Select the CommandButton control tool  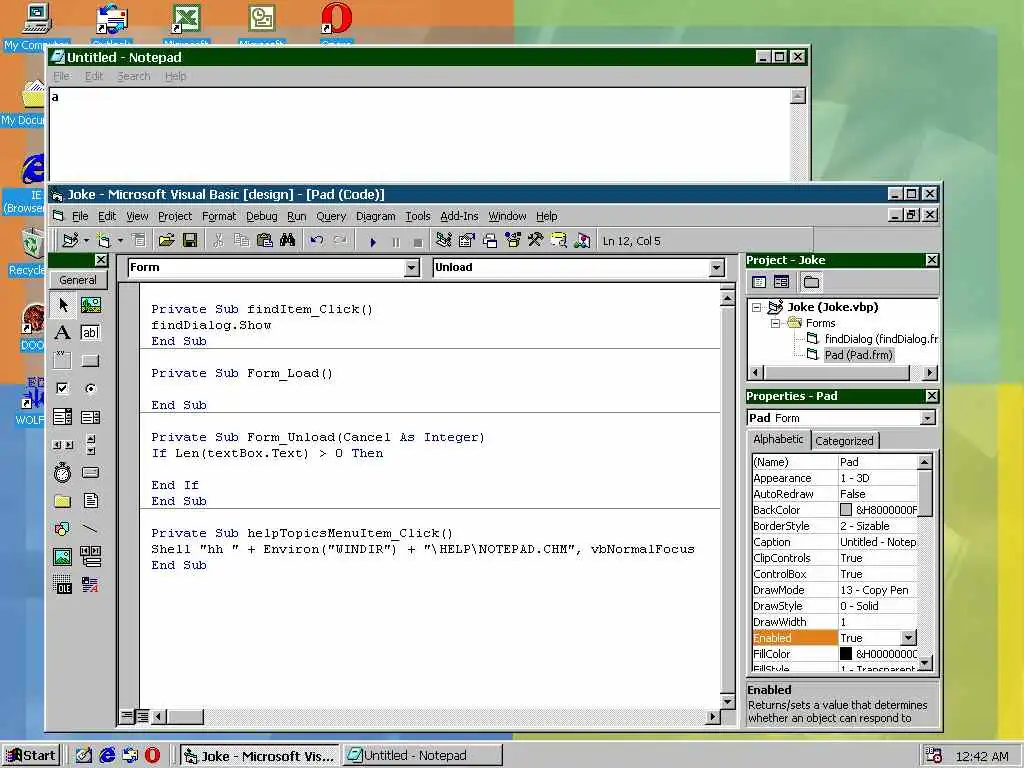point(91,360)
